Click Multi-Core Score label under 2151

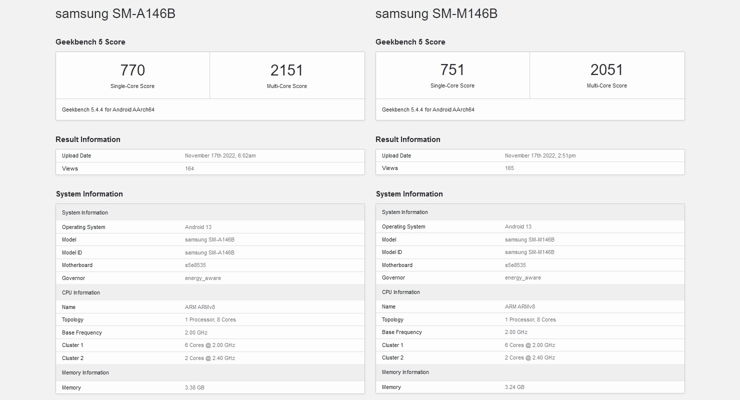(286, 86)
